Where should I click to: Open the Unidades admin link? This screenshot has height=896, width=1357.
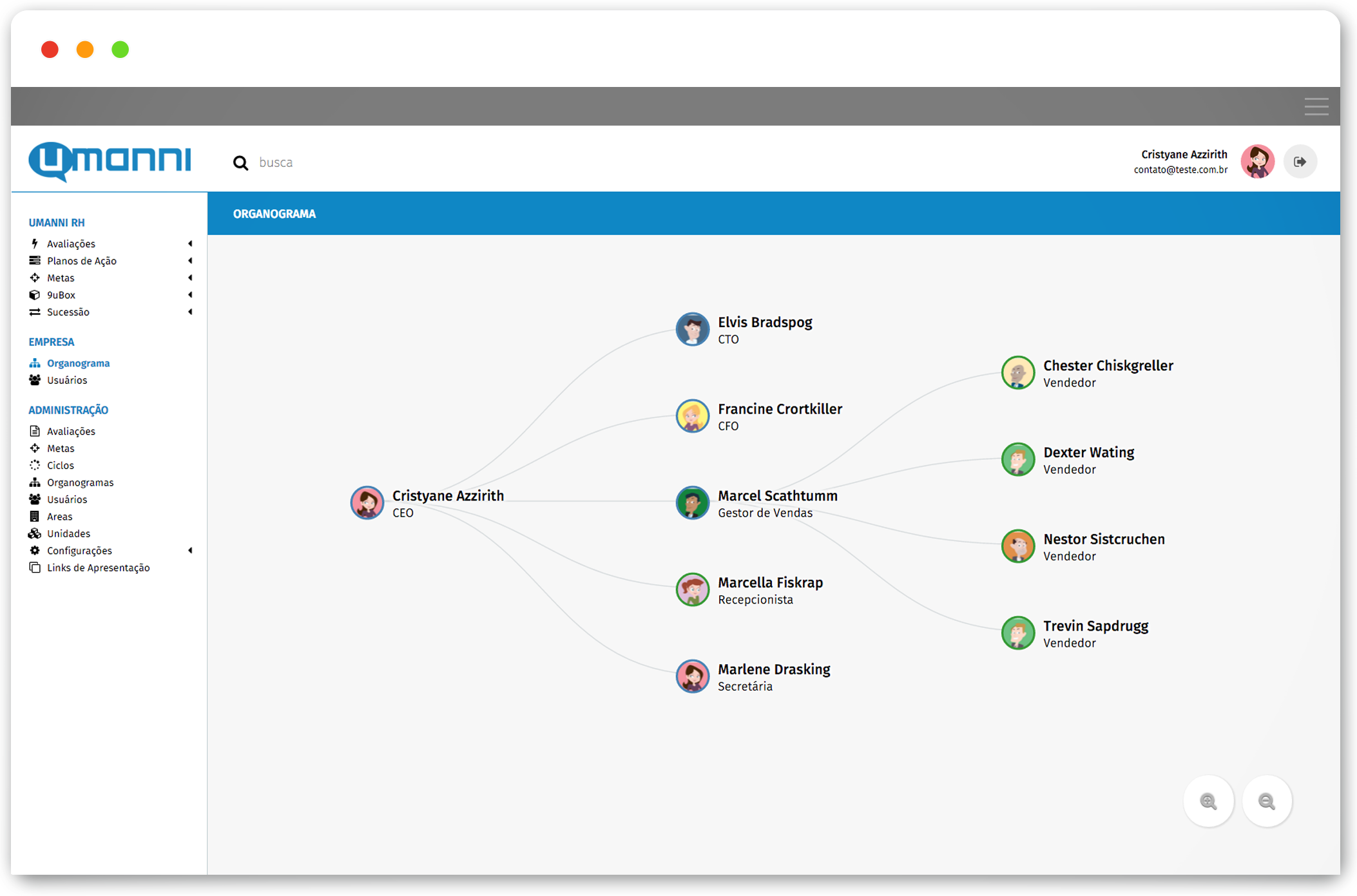(x=68, y=533)
